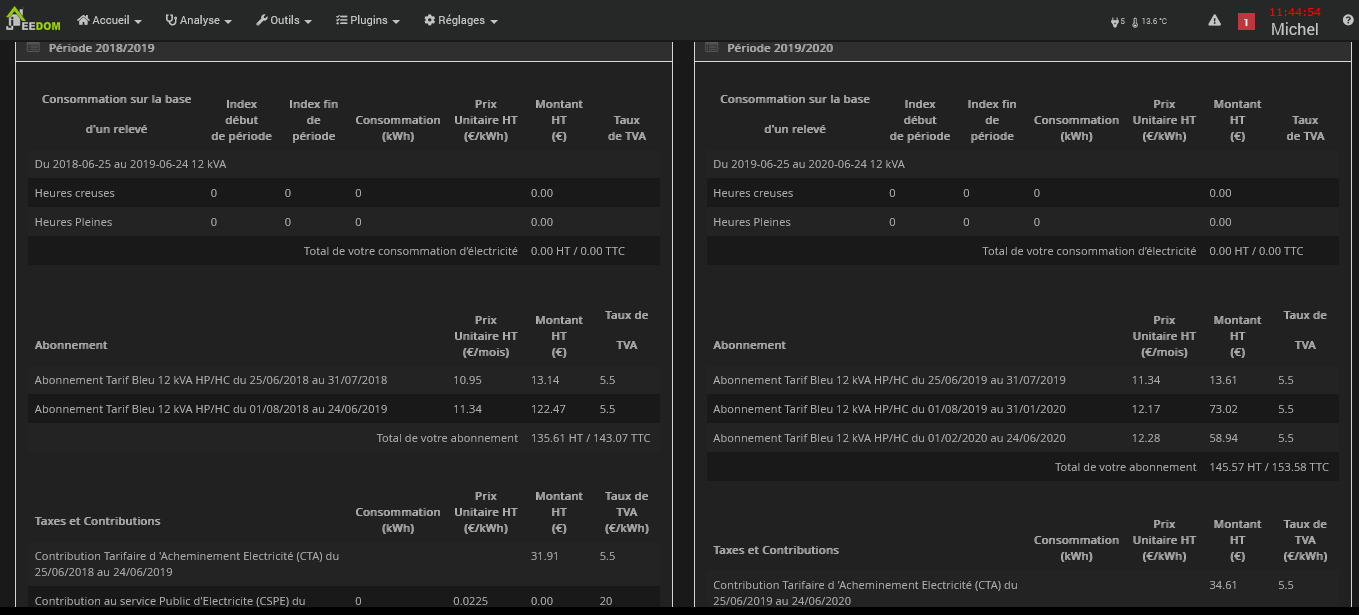
Task: Select amount 122.47
Action: (549, 409)
